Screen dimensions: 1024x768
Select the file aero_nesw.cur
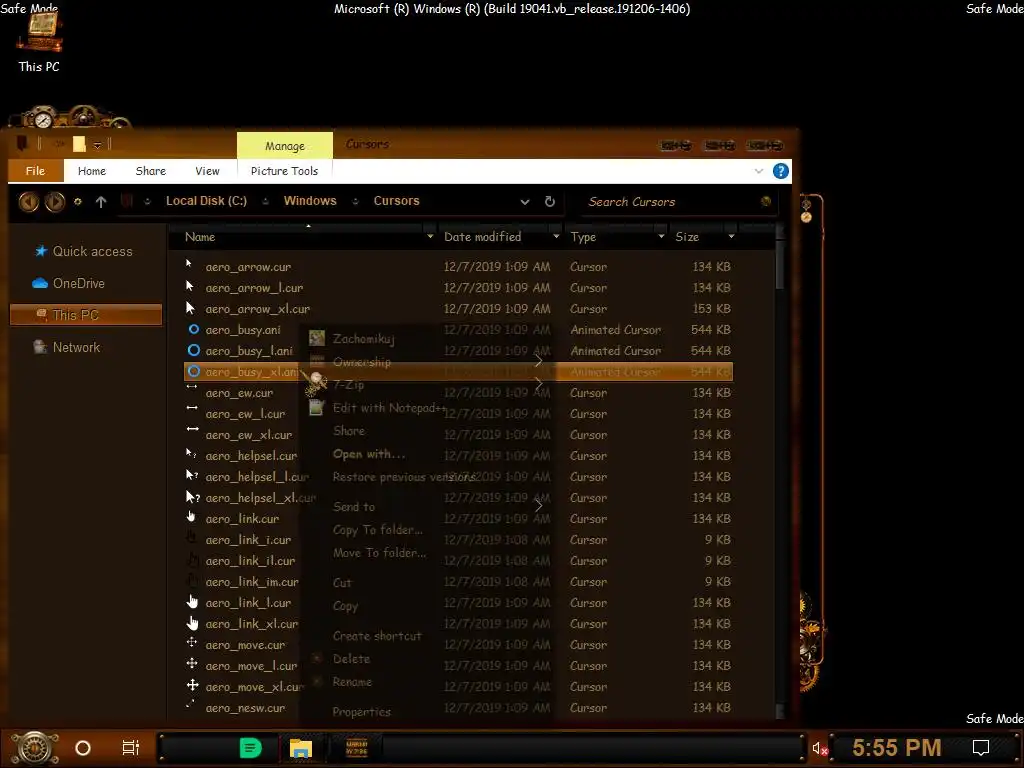[x=245, y=708]
